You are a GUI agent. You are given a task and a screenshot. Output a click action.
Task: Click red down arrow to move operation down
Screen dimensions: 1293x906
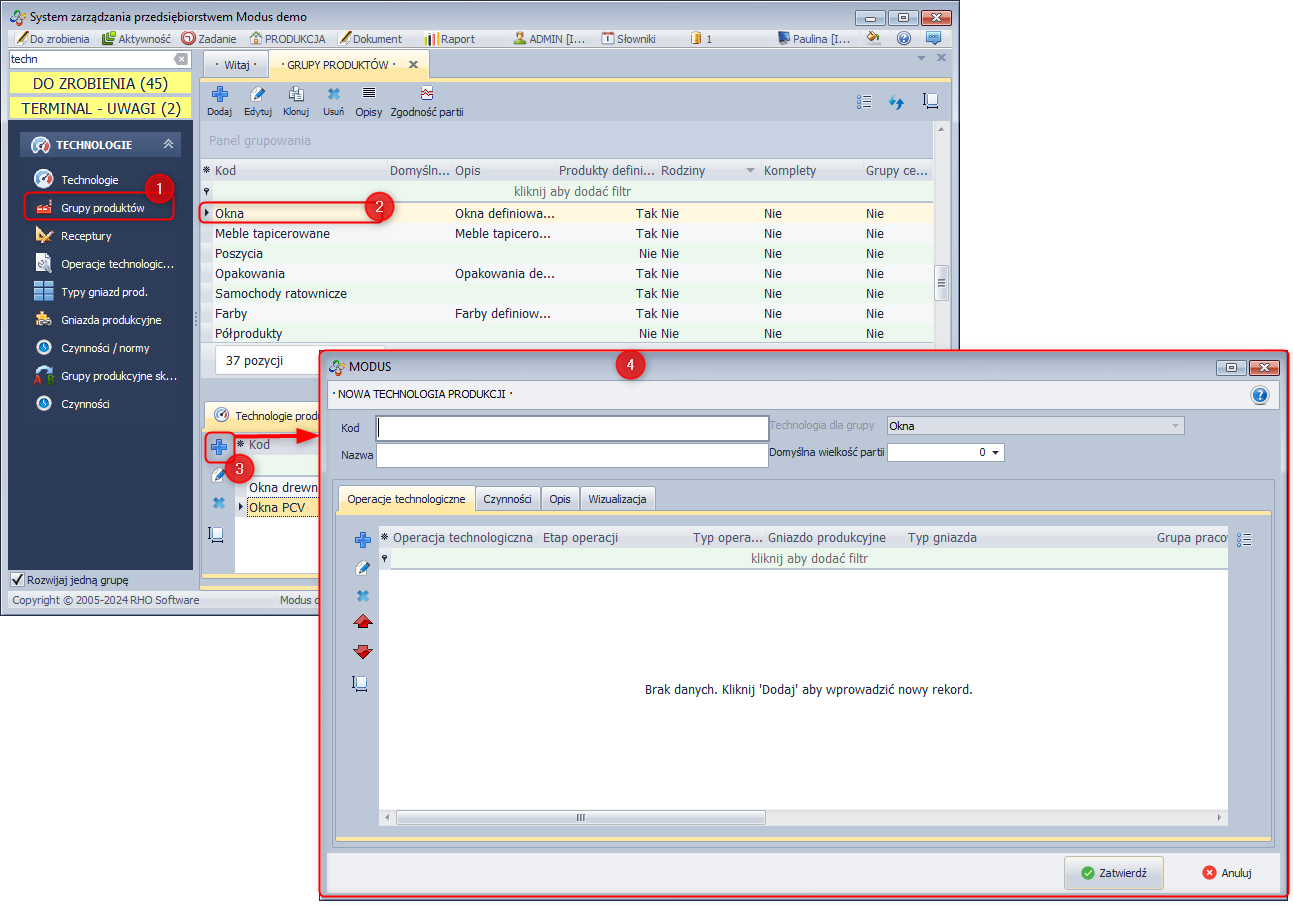click(x=363, y=652)
